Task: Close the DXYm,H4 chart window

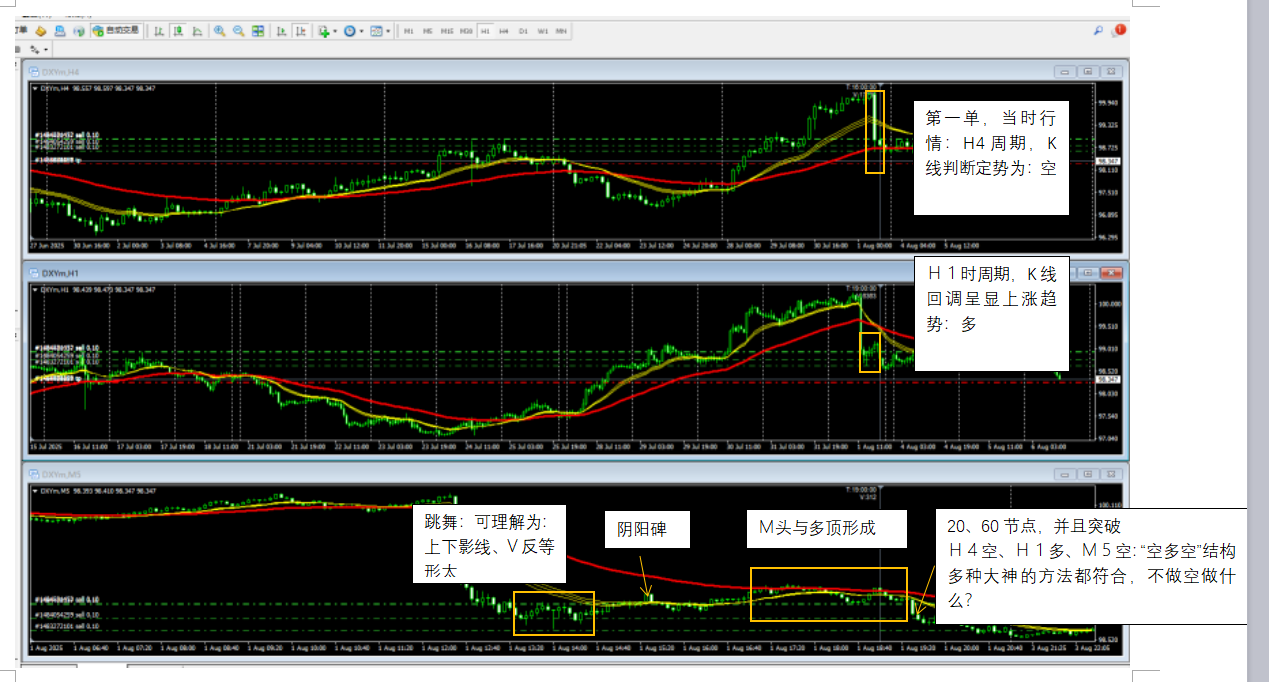Action: pyautogui.click(x=1111, y=72)
